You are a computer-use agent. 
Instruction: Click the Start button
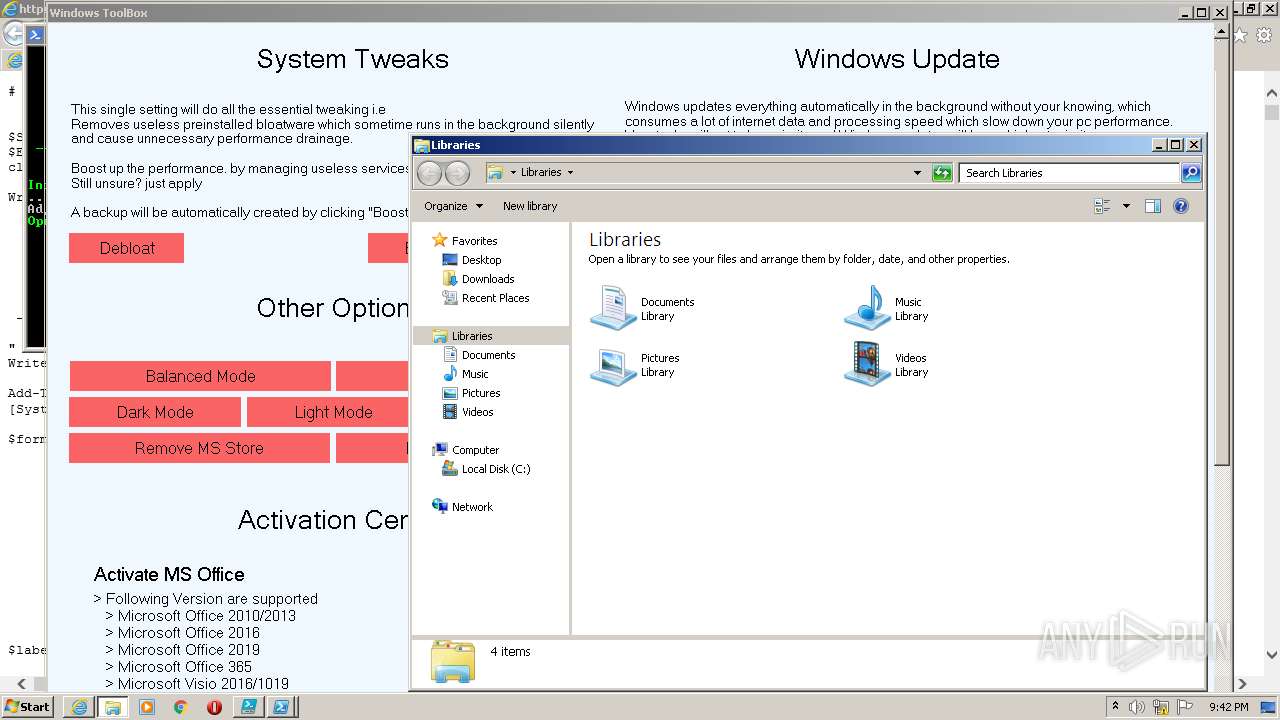(28, 707)
